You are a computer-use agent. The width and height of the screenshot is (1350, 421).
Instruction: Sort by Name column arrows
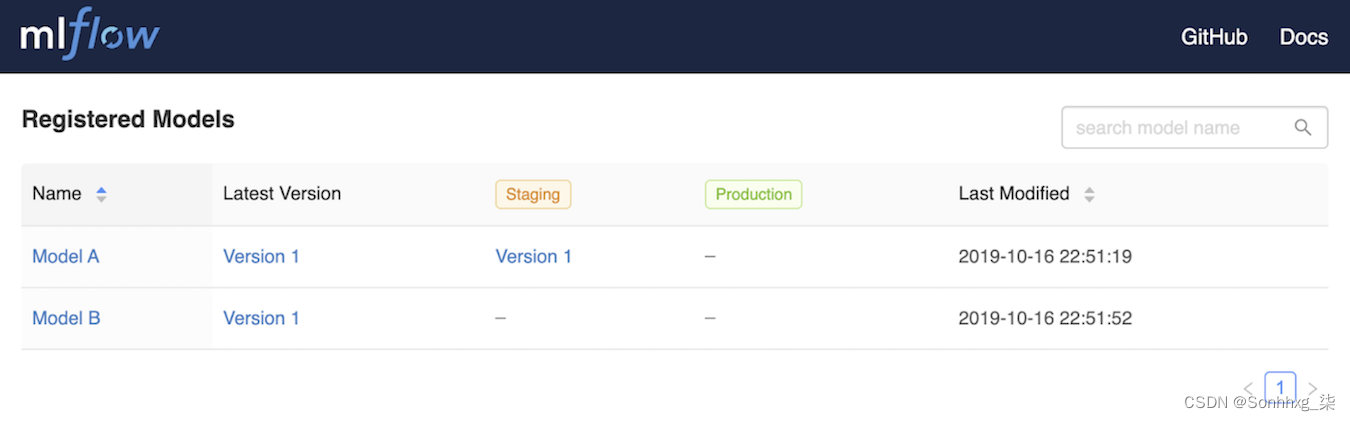(x=101, y=194)
